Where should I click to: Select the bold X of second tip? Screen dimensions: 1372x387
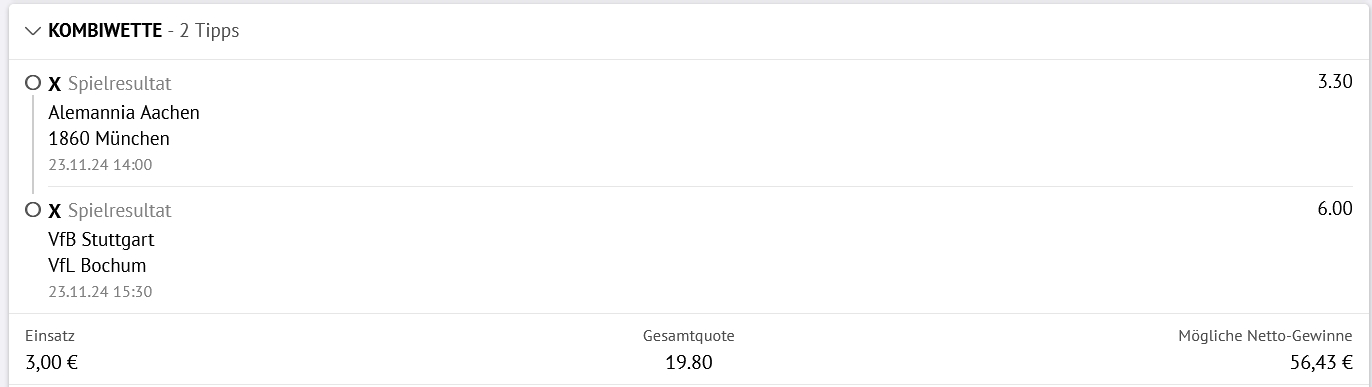(55, 211)
